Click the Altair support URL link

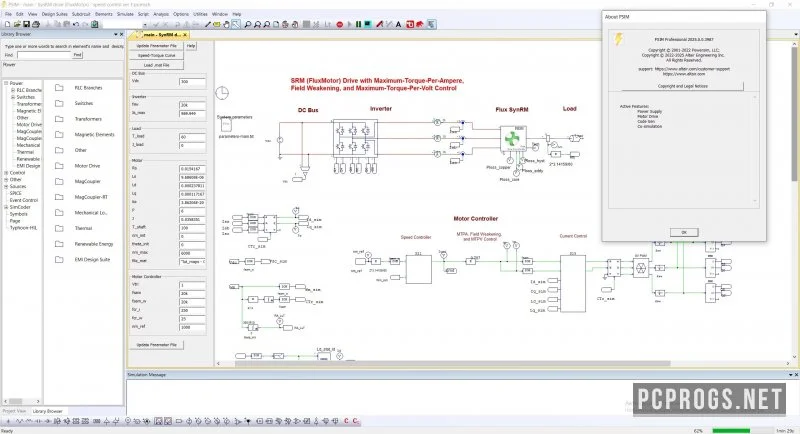[x=692, y=69]
